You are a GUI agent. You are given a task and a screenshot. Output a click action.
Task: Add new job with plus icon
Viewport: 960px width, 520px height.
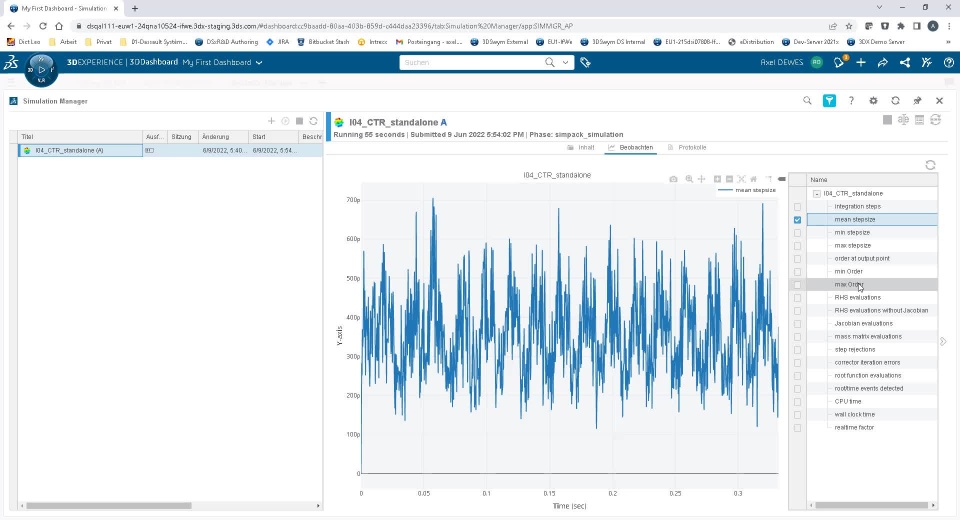(271, 121)
